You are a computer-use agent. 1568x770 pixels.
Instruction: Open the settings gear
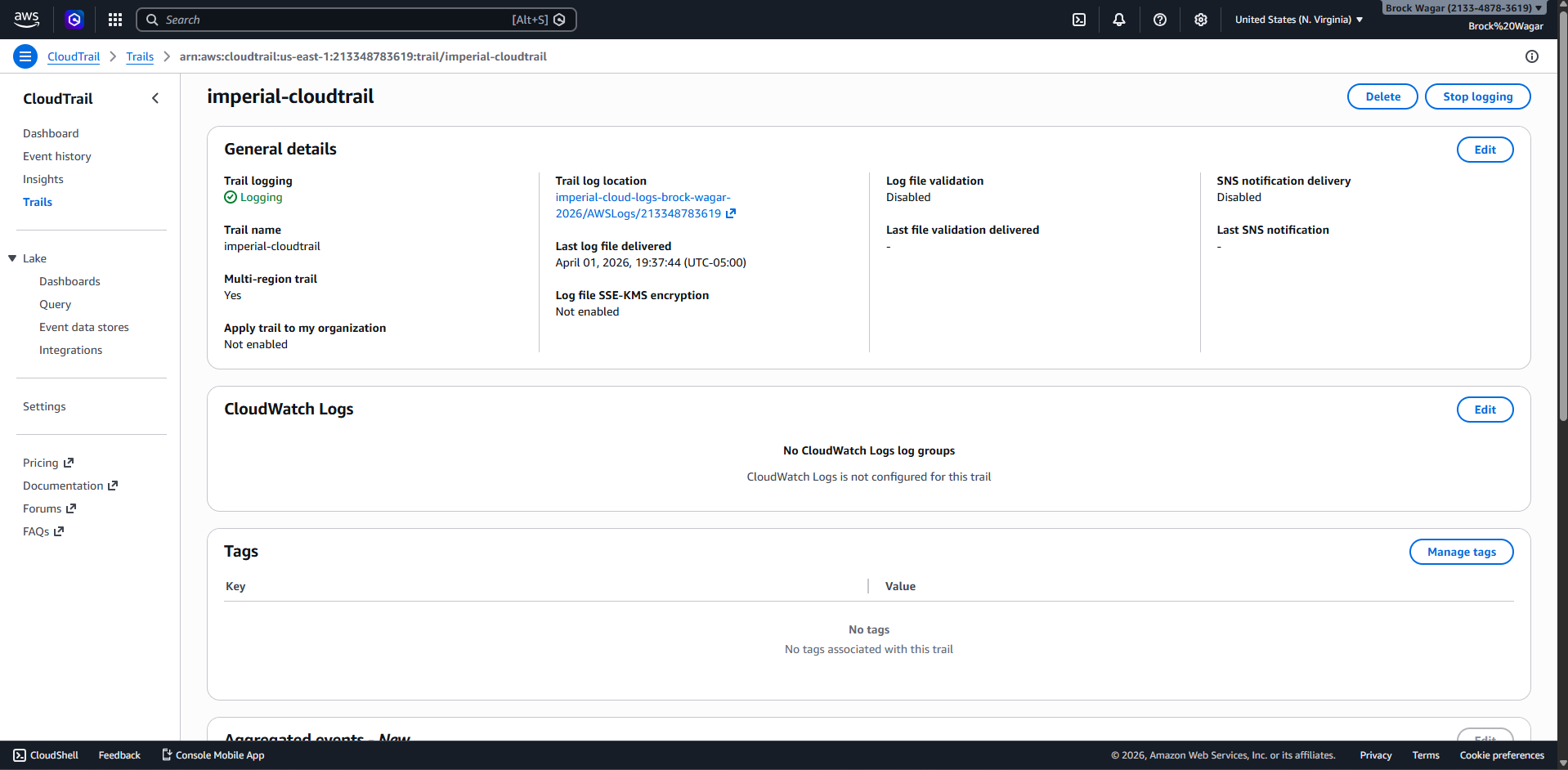click(x=1200, y=19)
